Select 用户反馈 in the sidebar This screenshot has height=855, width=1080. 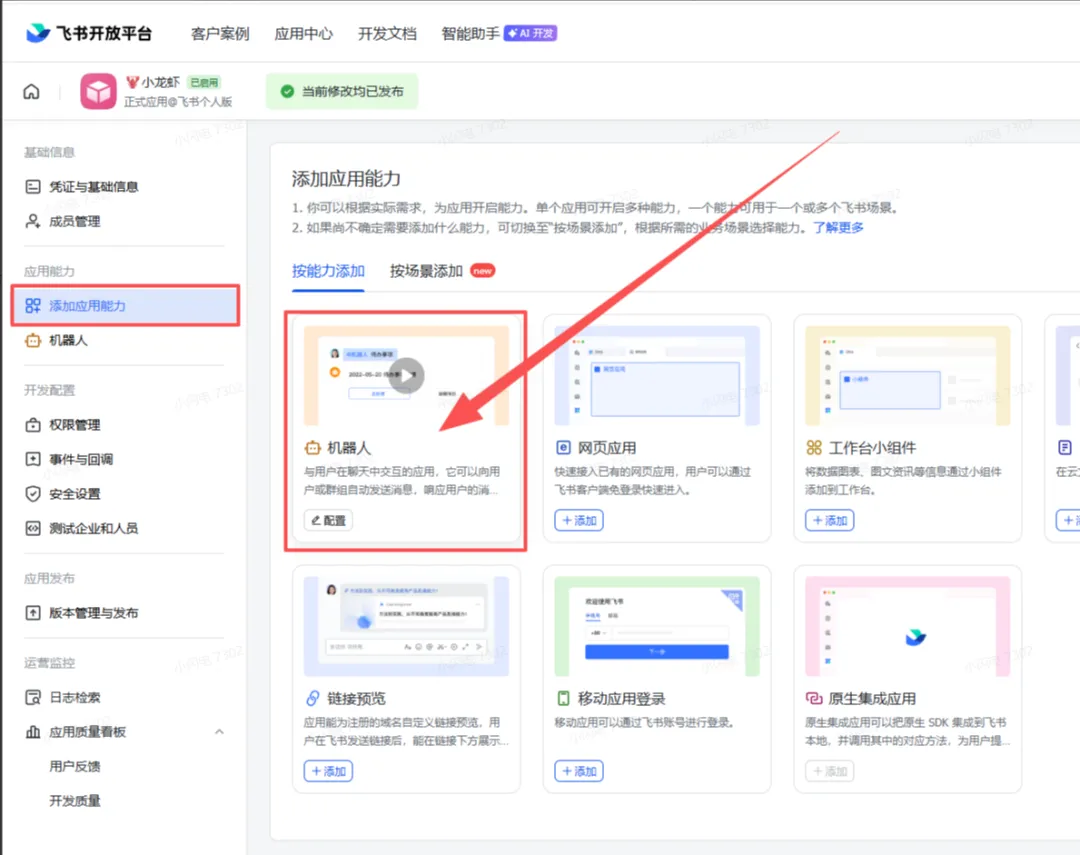(74, 766)
